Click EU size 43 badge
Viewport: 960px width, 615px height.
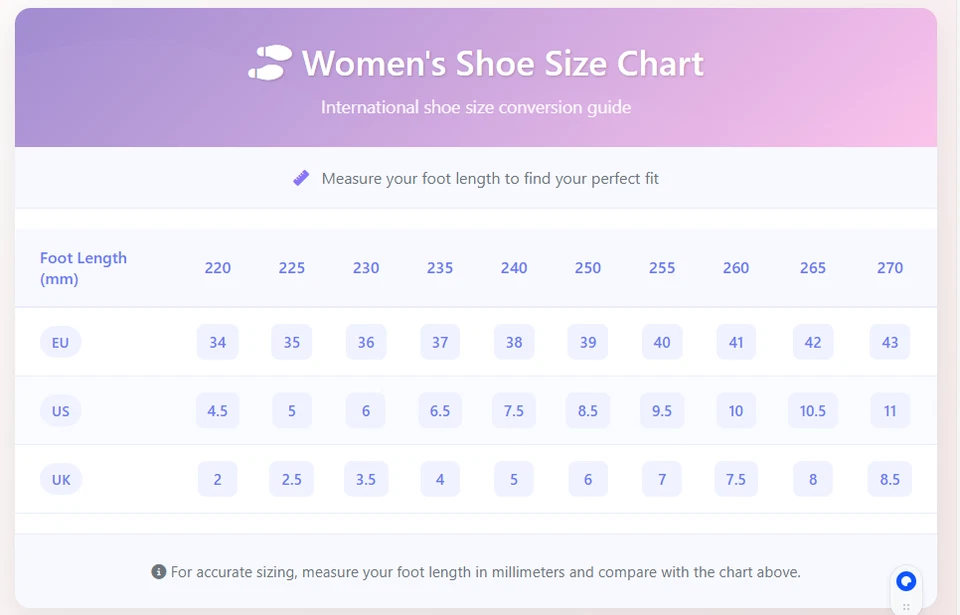click(890, 342)
